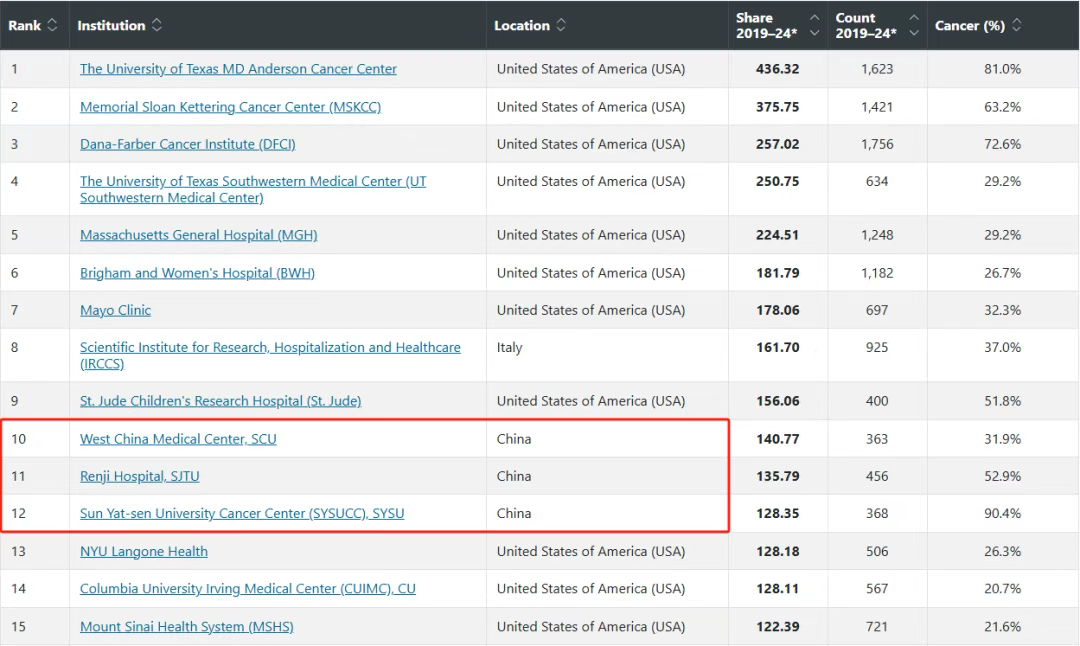The width and height of the screenshot is (1080, 646).
Task: Select count value 1,756
Action: pyautogui.click(x=877, y=144)
